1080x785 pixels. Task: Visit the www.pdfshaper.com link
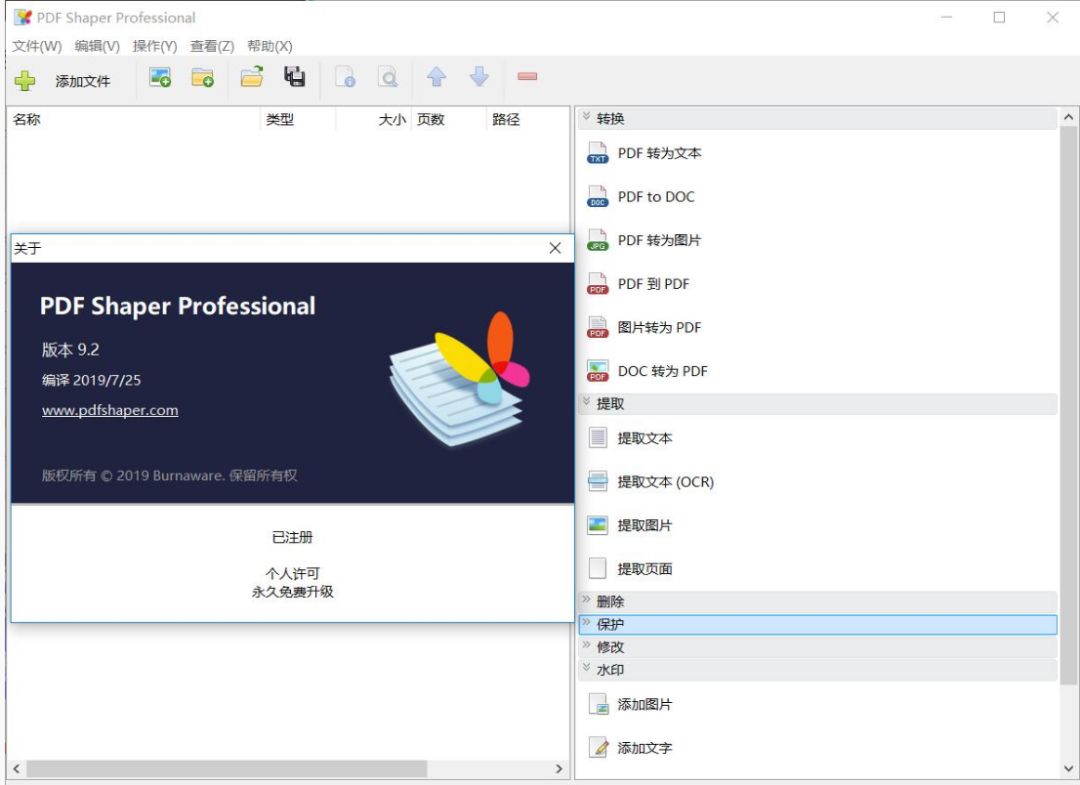pyautogui.click(x=108, y=410)
